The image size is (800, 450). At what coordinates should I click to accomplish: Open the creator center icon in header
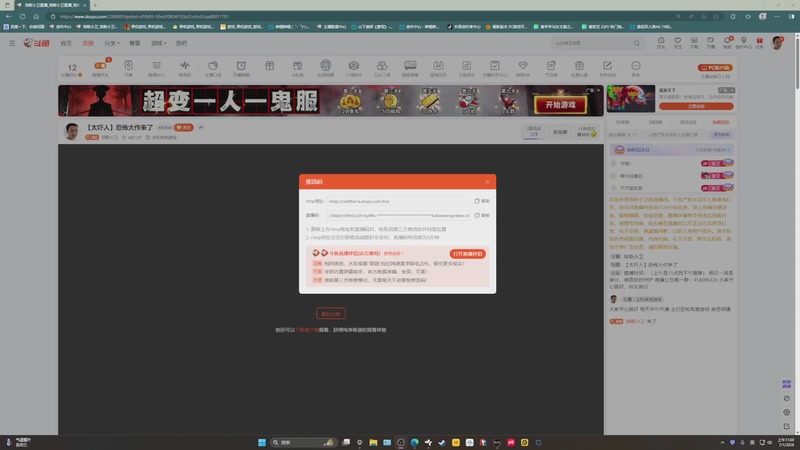click(x=743, y=42)
